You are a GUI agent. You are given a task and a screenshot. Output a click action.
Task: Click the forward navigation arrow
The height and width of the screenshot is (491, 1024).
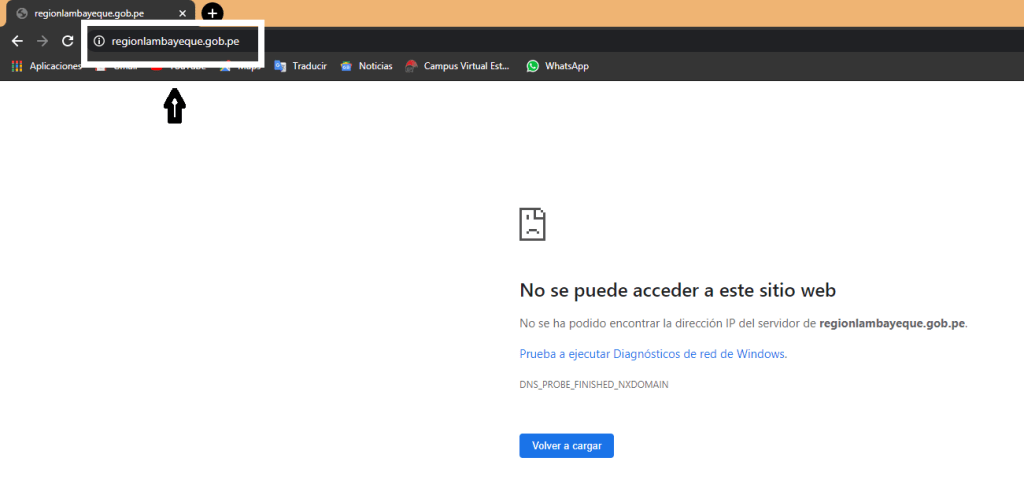coord(42,41)
